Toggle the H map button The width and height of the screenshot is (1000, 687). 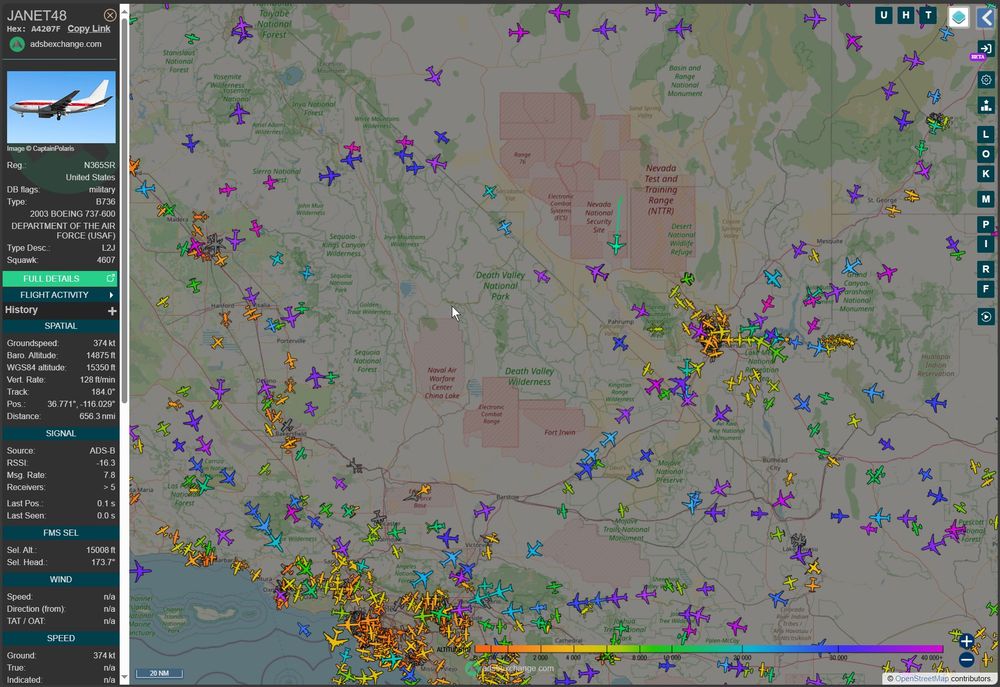pyautogui.click(x=906, y=15)
